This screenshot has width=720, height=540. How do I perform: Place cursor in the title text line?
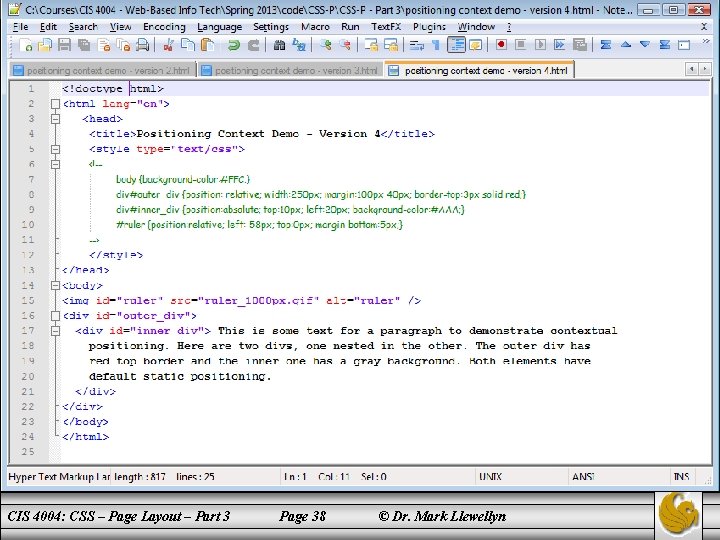262,134
